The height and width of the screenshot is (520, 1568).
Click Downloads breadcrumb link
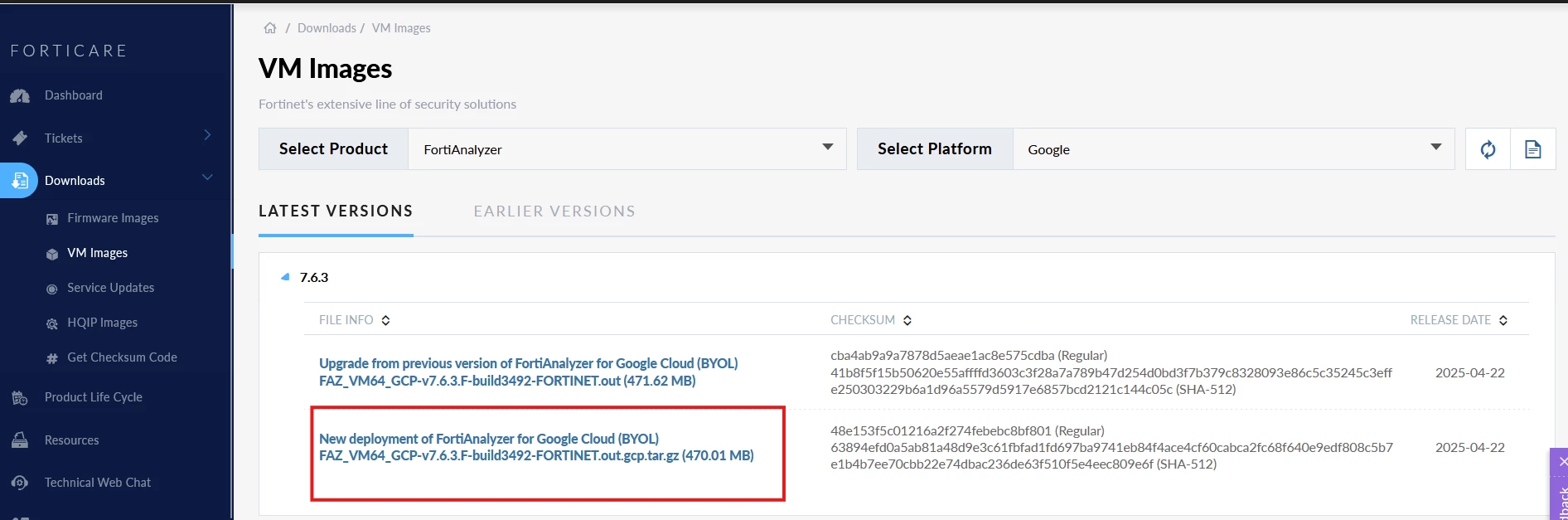[x=327, y=28]
